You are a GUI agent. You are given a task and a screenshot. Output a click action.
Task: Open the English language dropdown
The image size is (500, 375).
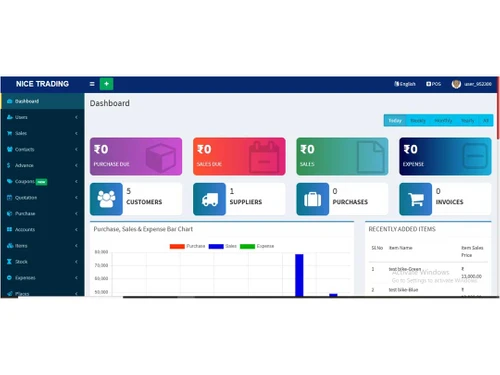pyautogui.click(x=405, y=84)
